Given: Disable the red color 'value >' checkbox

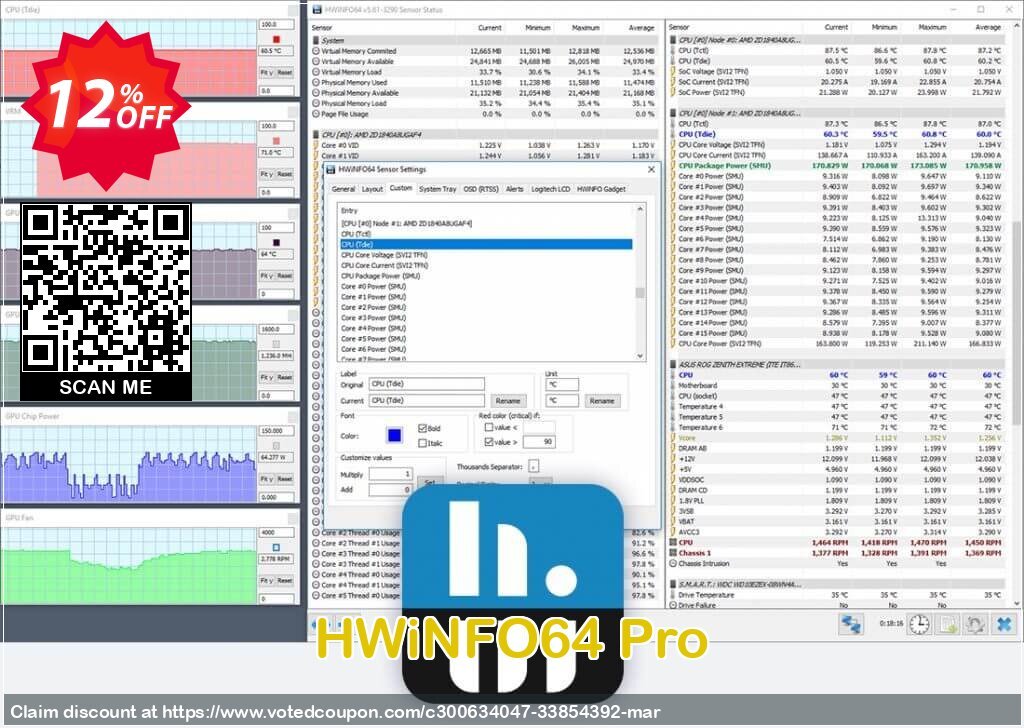Looking at the screenshot, I should point(488,442).
